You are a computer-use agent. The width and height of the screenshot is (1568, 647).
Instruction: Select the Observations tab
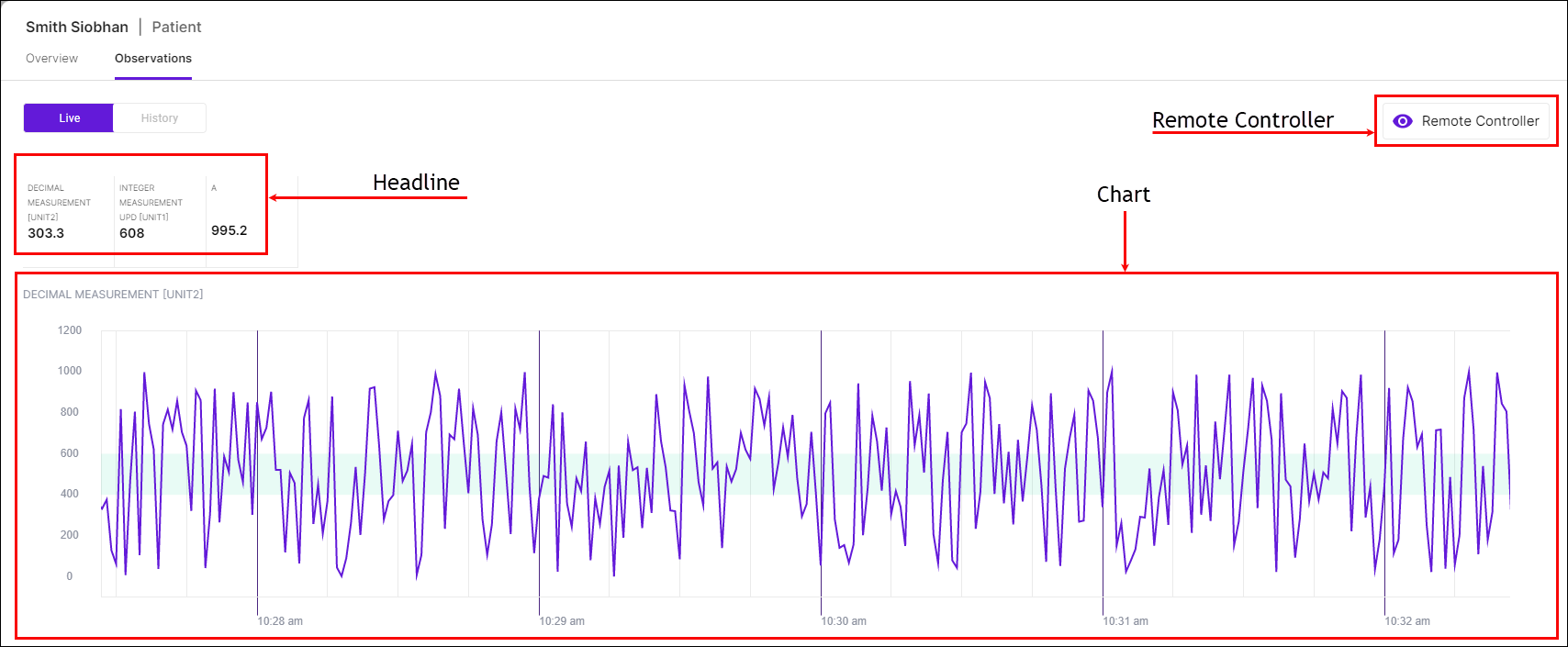coord(153,58)
